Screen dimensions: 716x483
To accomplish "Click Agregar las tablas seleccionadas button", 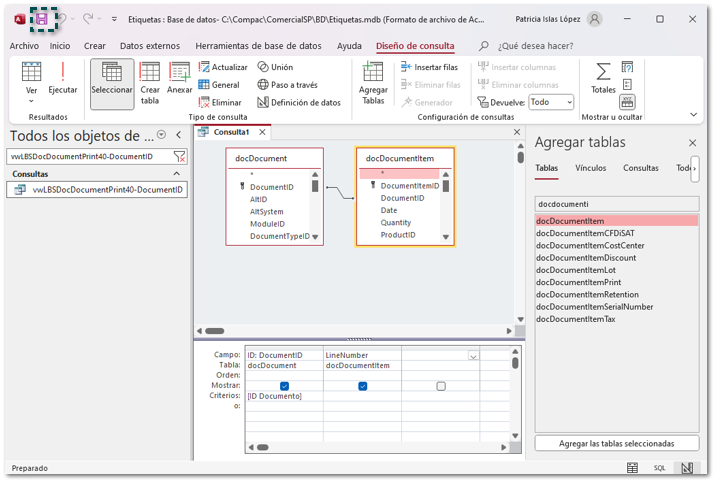I will [616, 443].
